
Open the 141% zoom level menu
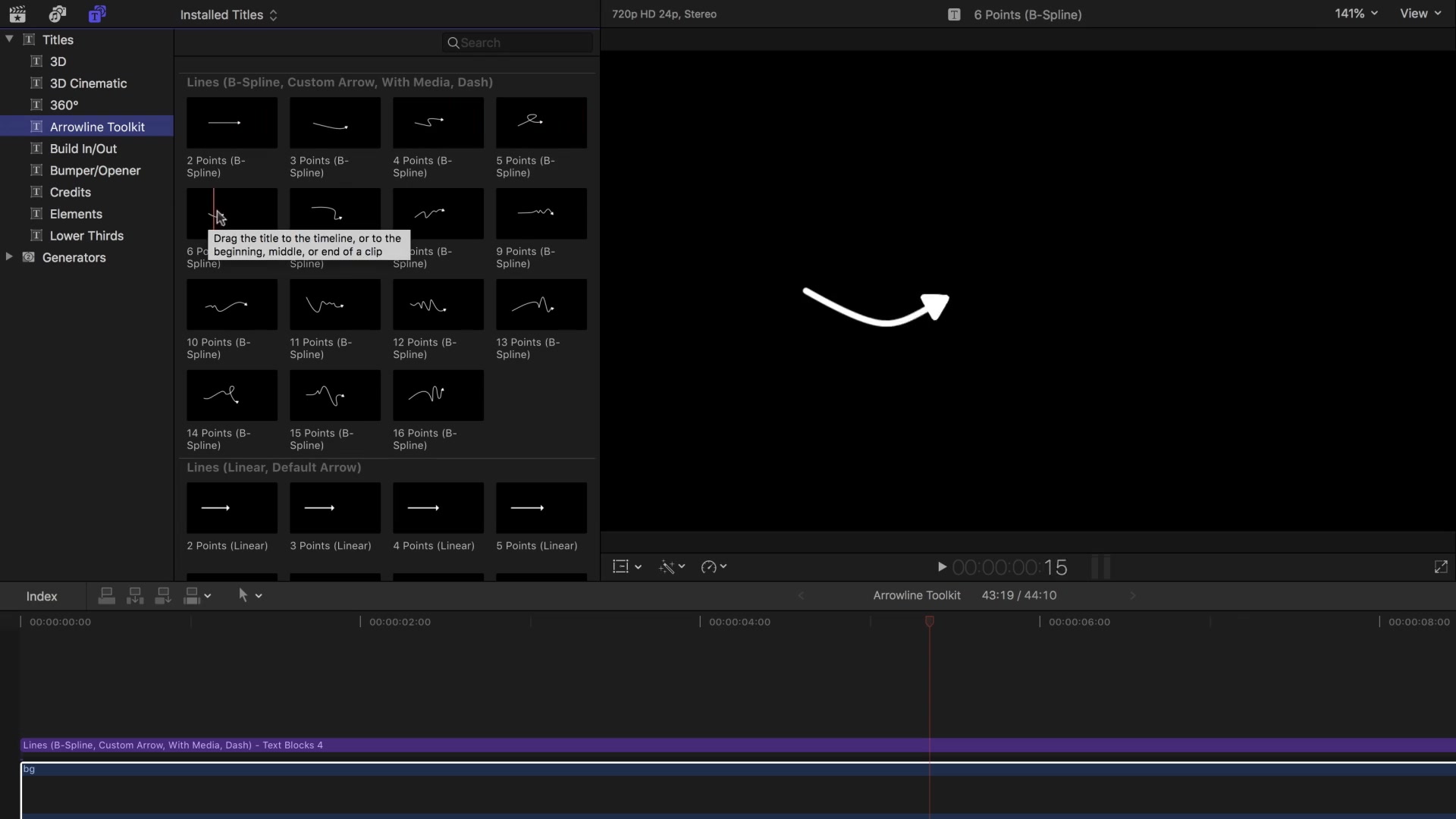(1356, 14)
